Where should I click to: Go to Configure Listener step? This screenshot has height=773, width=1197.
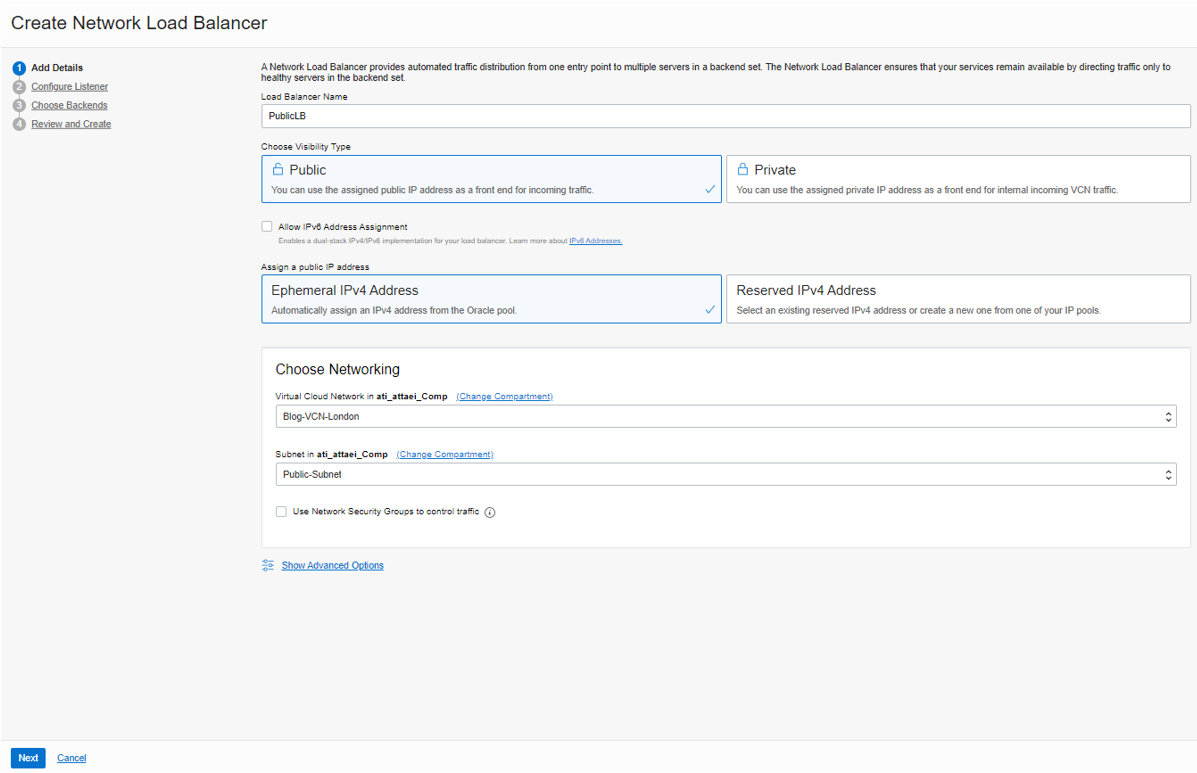click(69, 87)
